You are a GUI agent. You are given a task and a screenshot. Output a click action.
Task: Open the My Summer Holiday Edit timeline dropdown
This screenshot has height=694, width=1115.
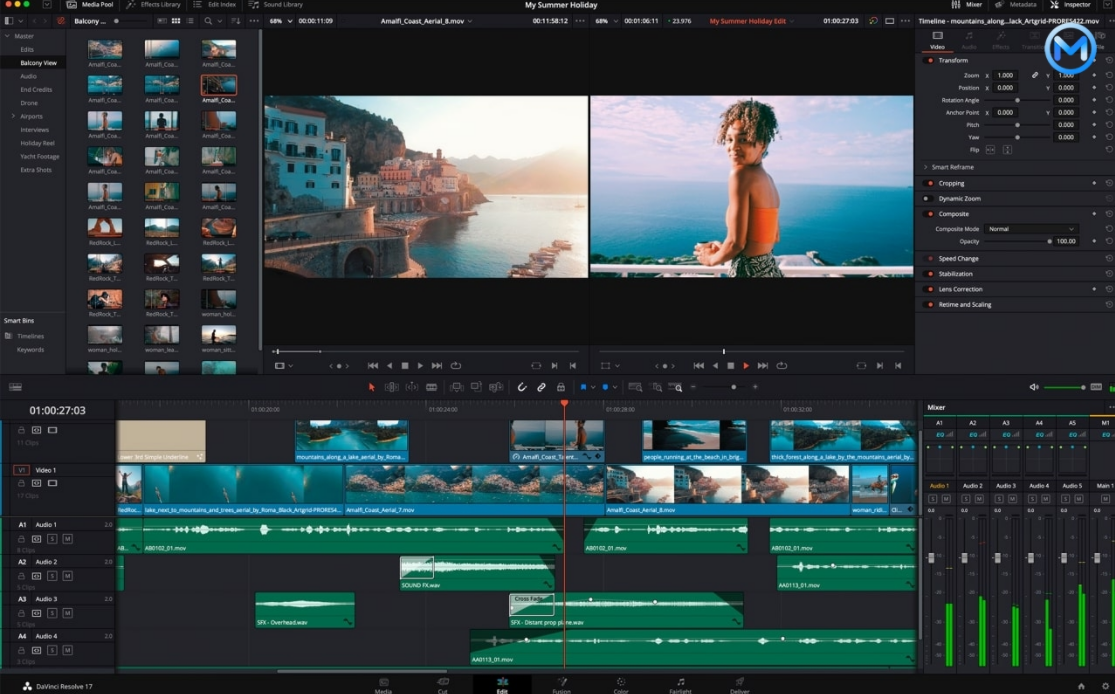pos(791,21)
